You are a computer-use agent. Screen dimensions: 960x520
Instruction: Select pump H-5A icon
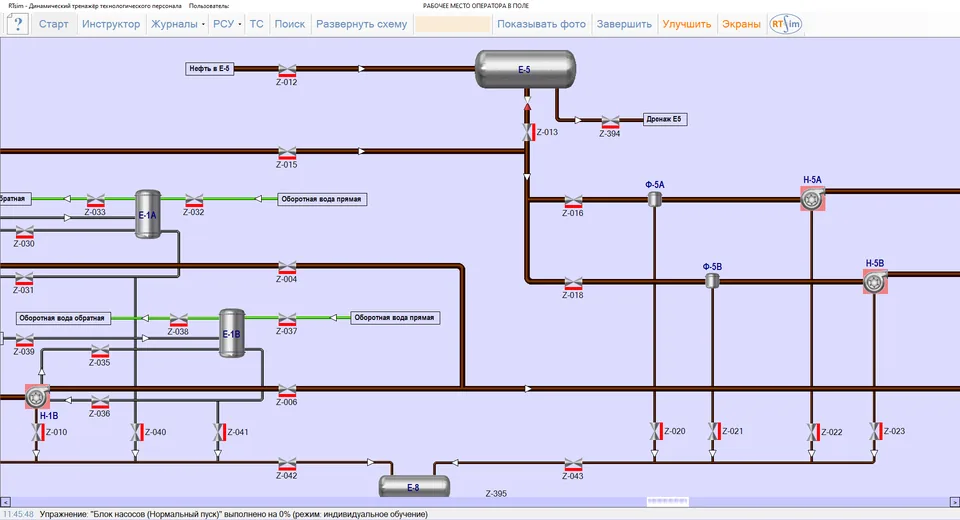(812, 199)
